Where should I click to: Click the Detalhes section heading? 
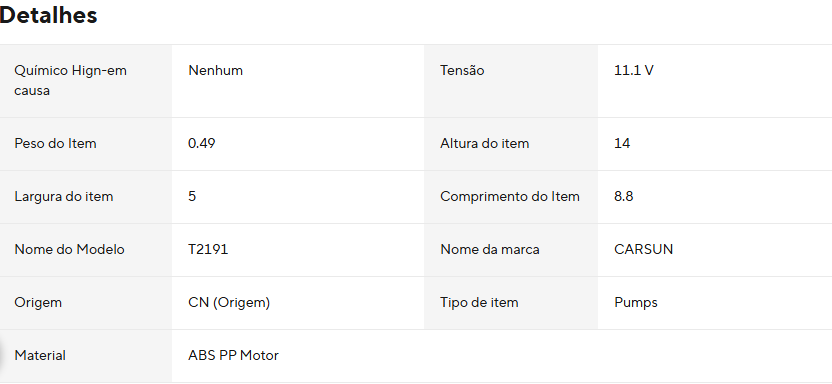[x=48, y=15]
